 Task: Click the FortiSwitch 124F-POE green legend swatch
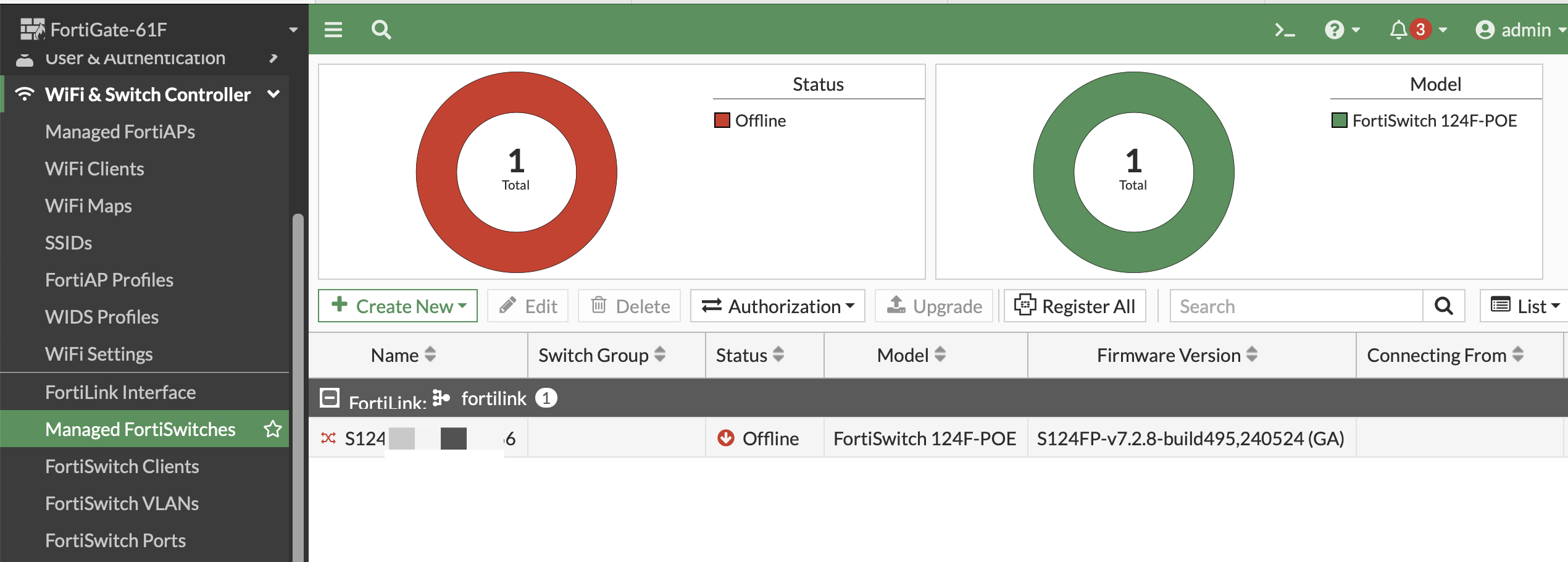(x=1339, y=120)
